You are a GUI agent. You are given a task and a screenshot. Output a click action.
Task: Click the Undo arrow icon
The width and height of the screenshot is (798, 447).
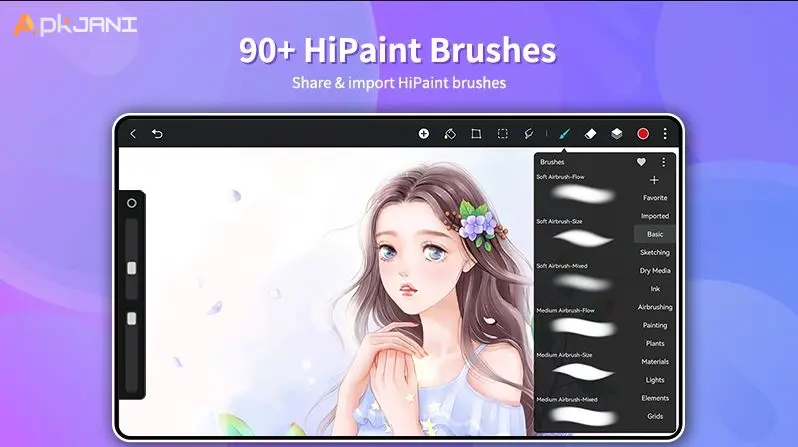coord(157,134)
